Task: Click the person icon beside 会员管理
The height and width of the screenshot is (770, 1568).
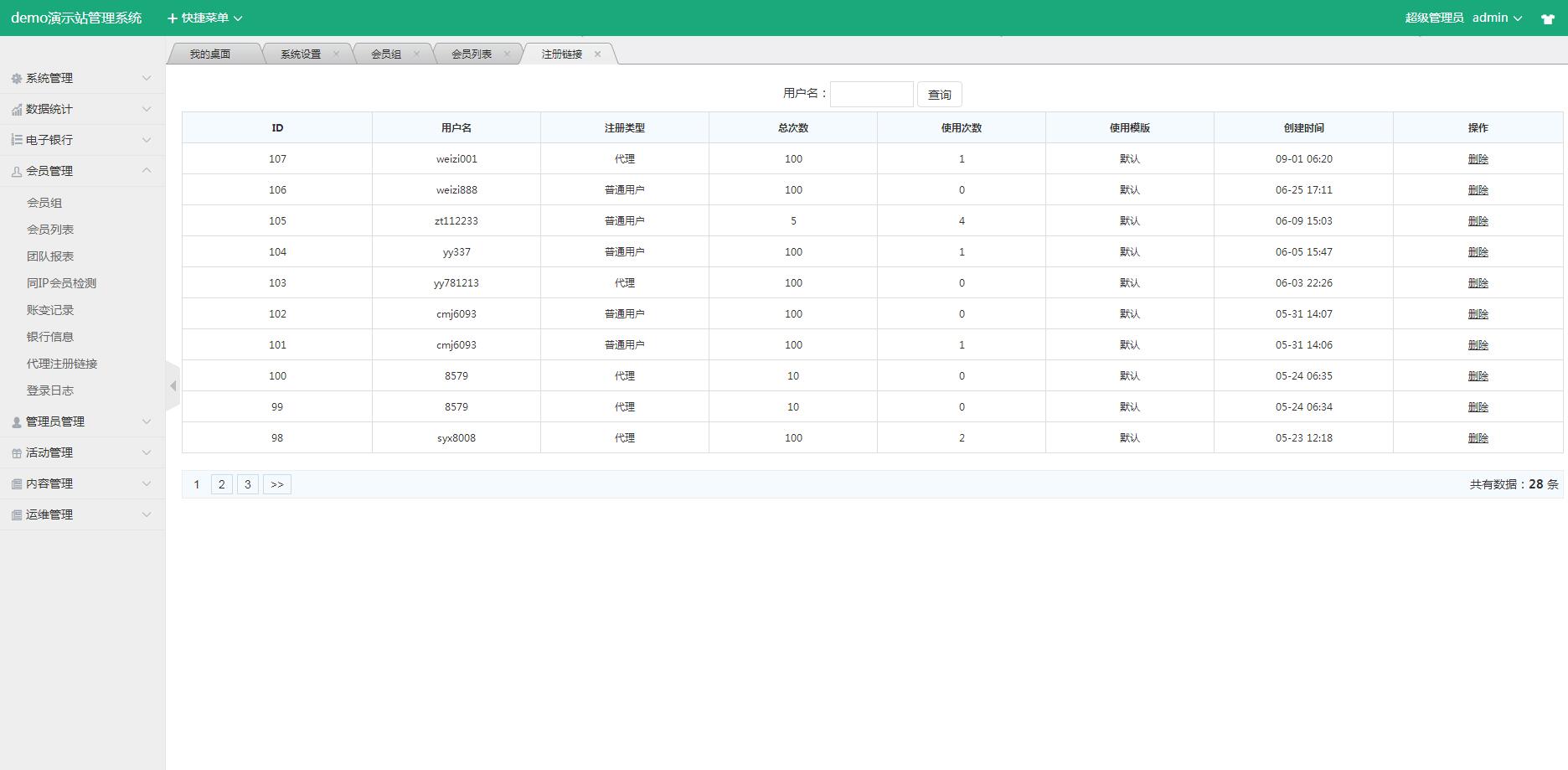Action: point(17,172)
